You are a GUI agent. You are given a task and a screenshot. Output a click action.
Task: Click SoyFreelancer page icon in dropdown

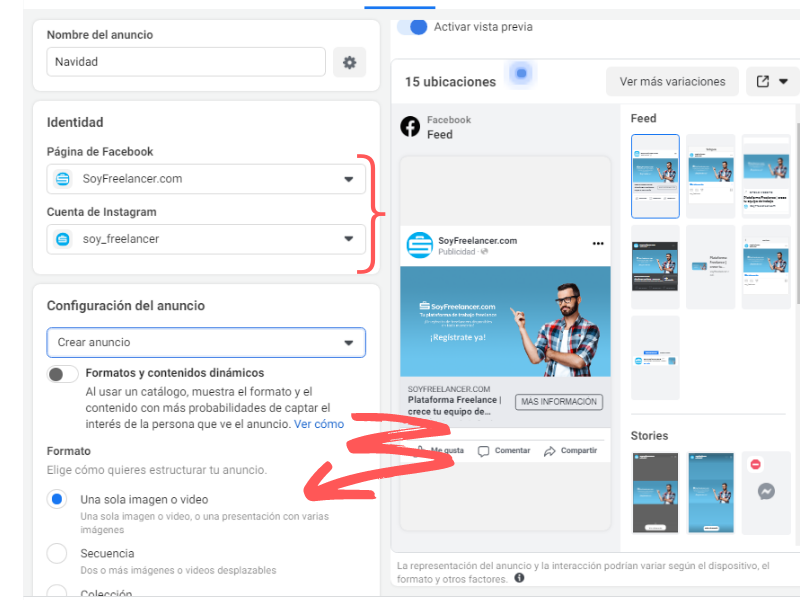63,179
